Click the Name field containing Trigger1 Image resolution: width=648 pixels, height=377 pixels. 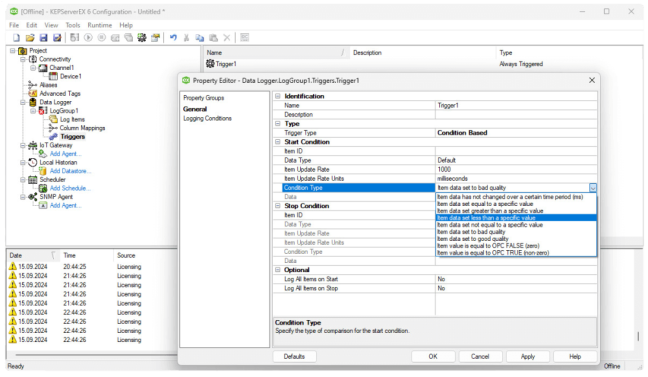[516, 105]
